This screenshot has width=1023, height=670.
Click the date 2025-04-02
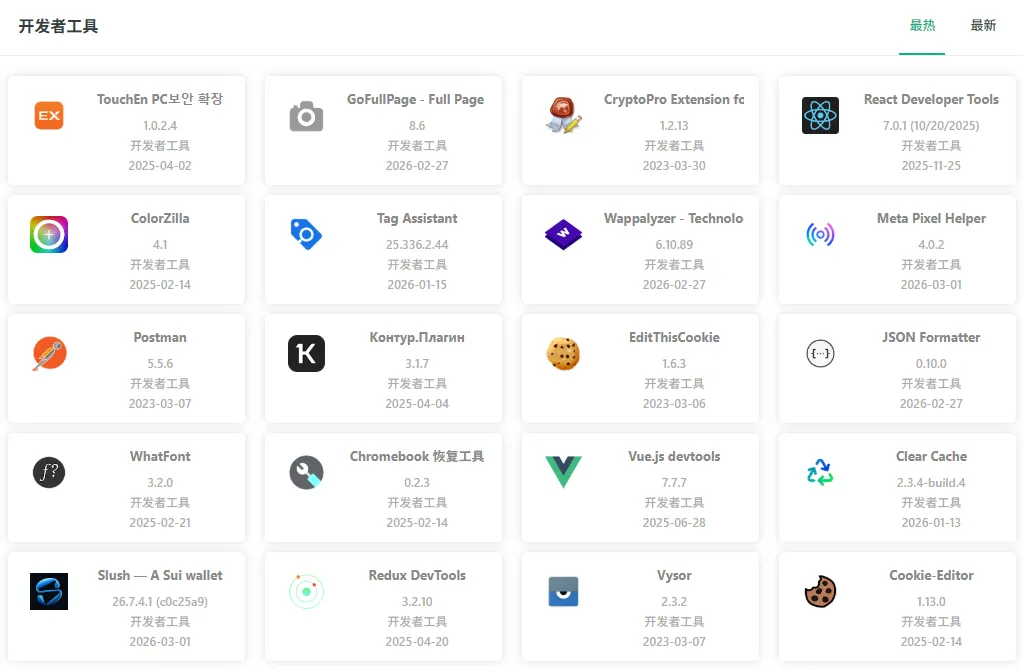pos(160,166)
